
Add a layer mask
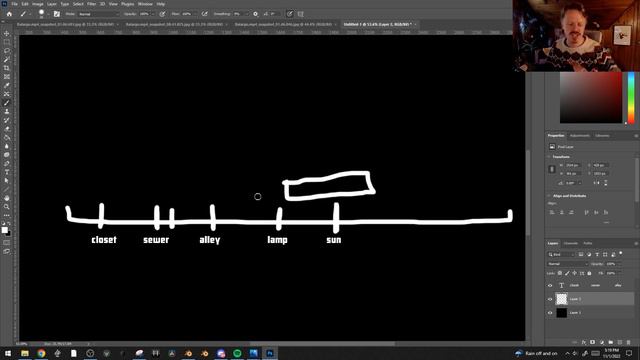pos(593,342)
